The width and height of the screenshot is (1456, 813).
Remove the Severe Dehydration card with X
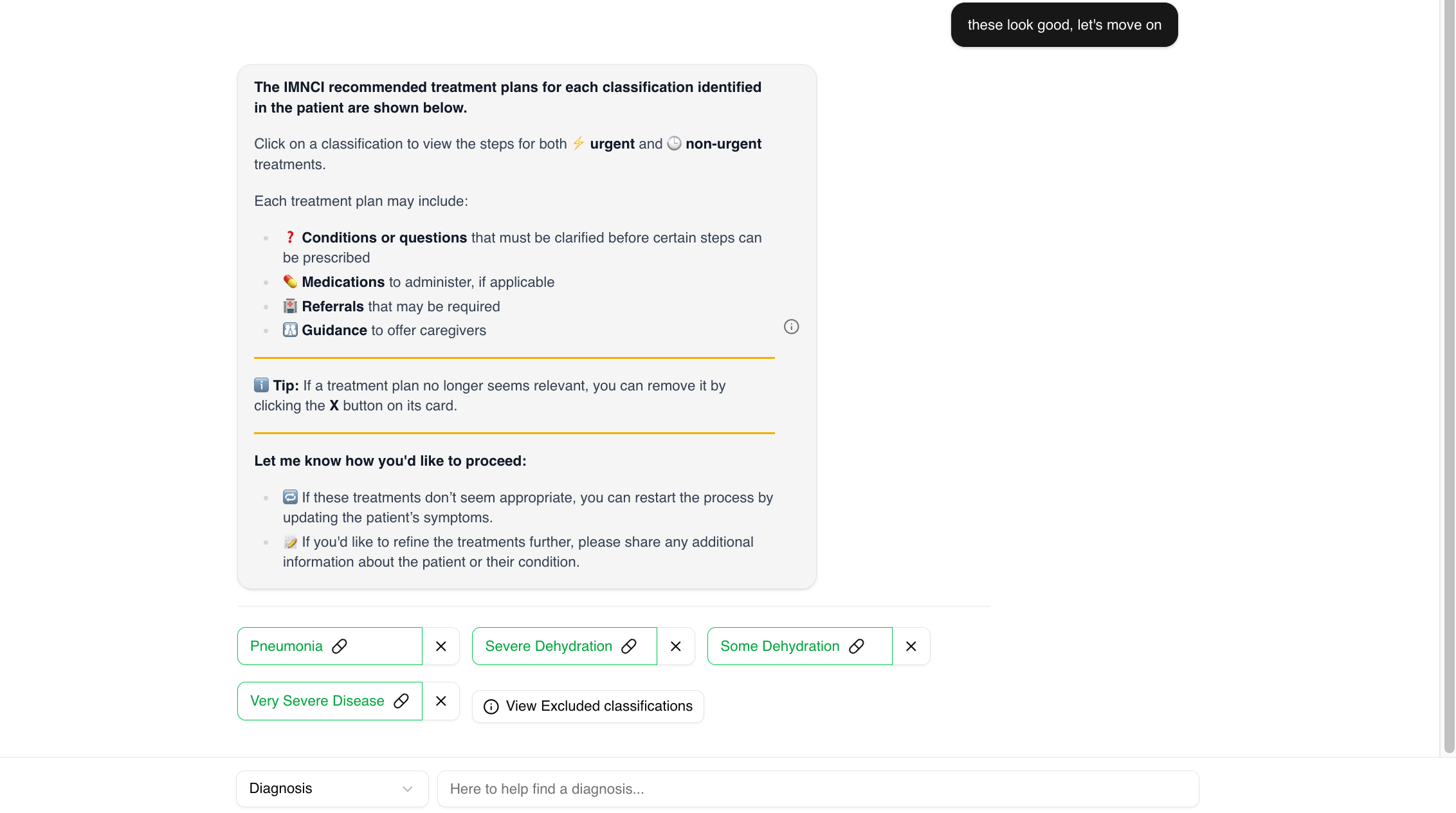point(676,646)
